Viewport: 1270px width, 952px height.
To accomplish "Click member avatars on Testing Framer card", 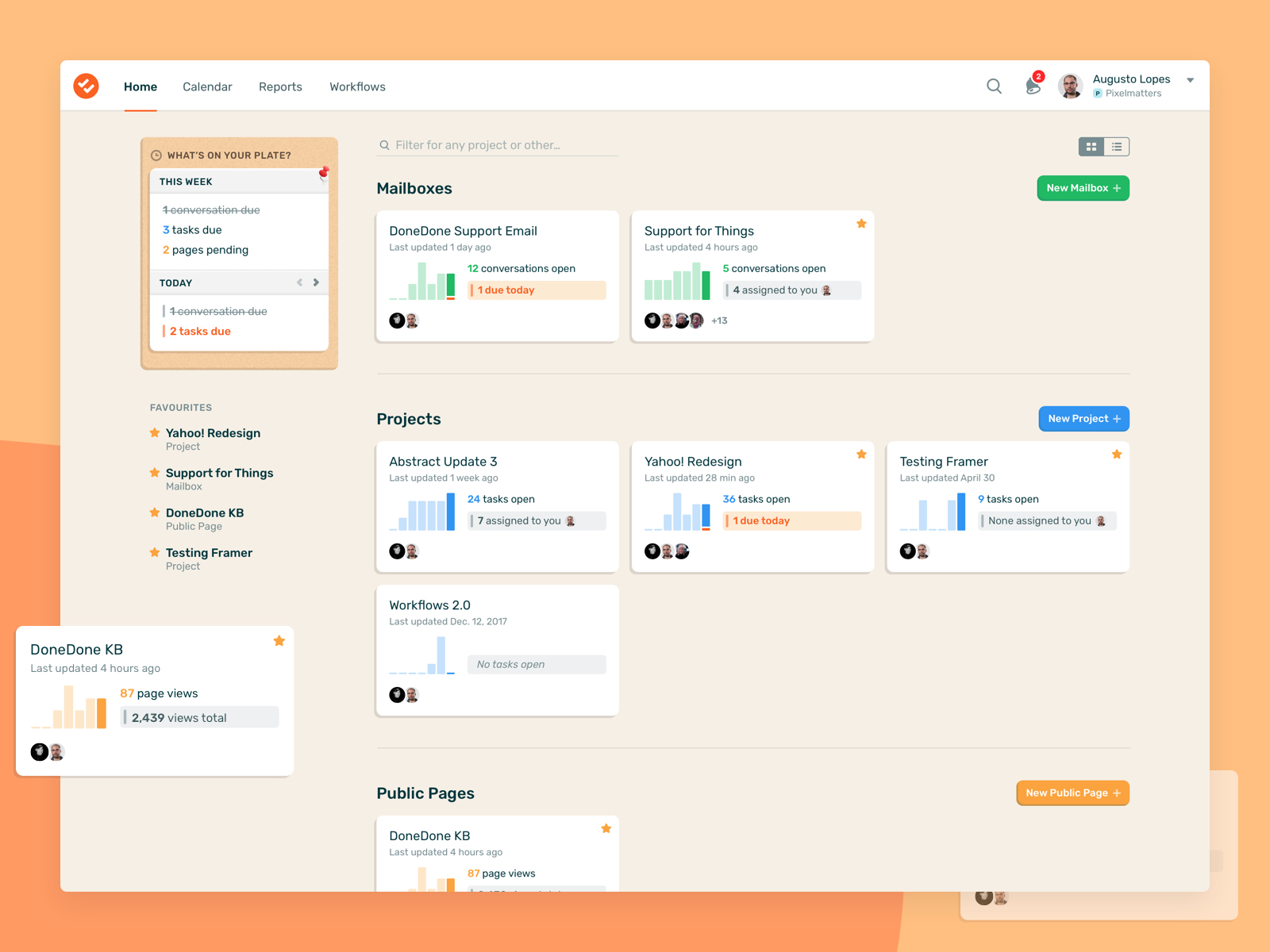I will pyautogui.click(x=914, y=551).
